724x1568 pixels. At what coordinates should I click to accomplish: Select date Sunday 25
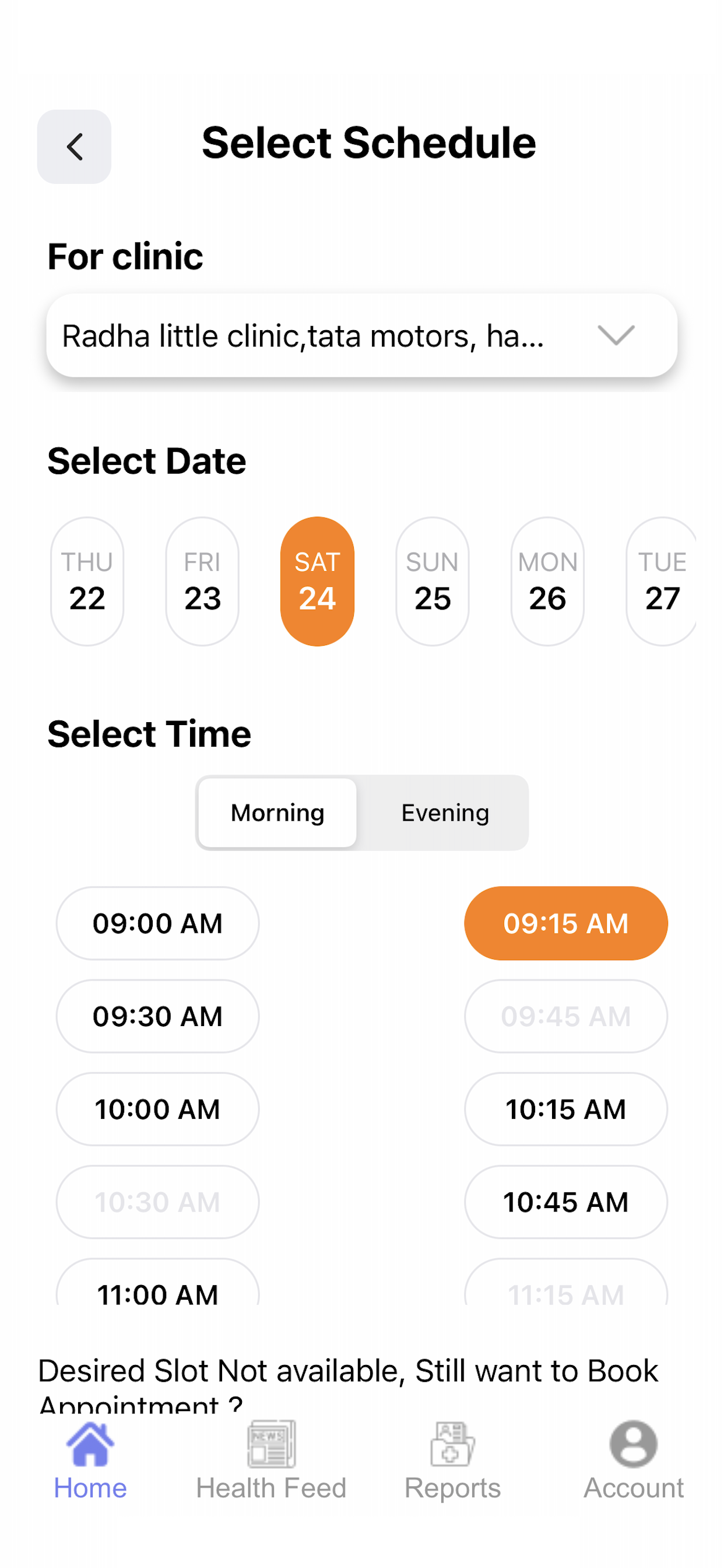coord(432,582)
